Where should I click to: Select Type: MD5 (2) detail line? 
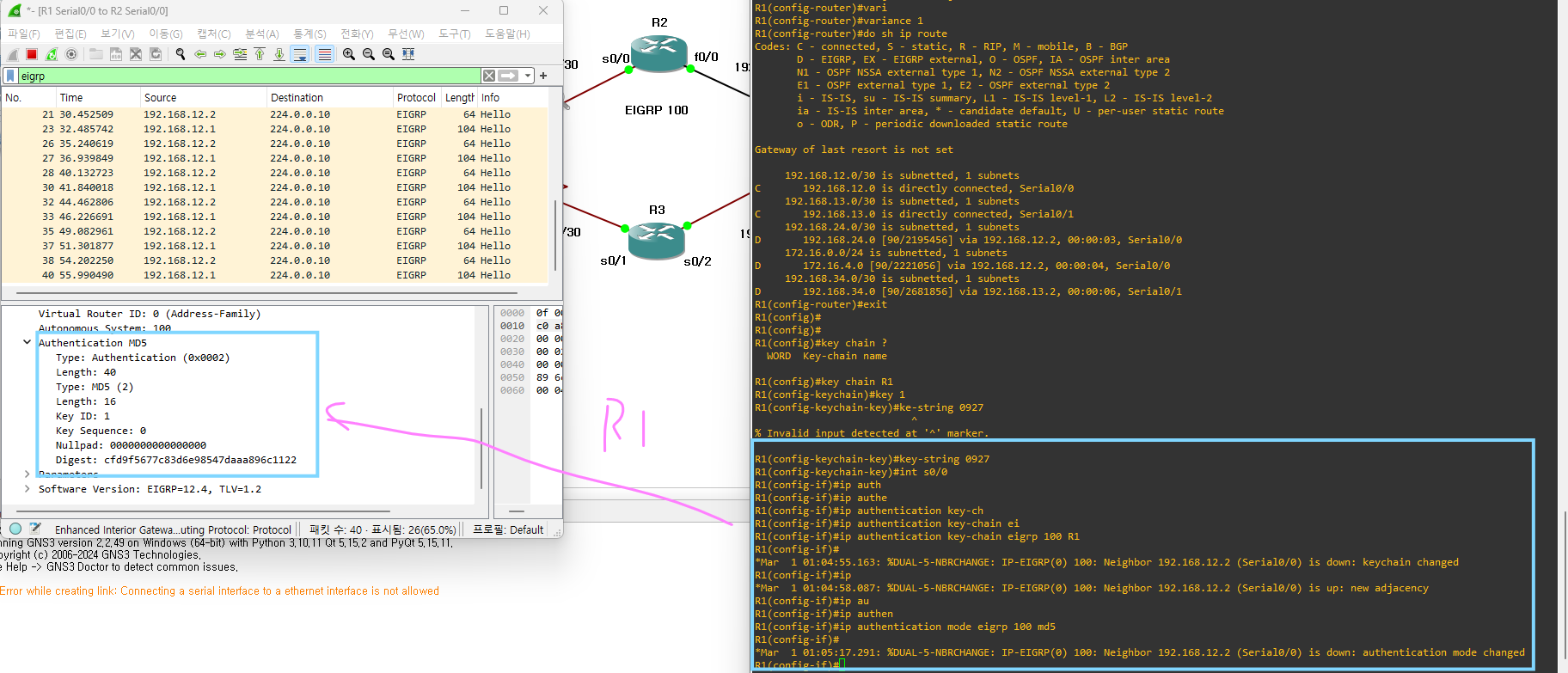coord(95,387)
